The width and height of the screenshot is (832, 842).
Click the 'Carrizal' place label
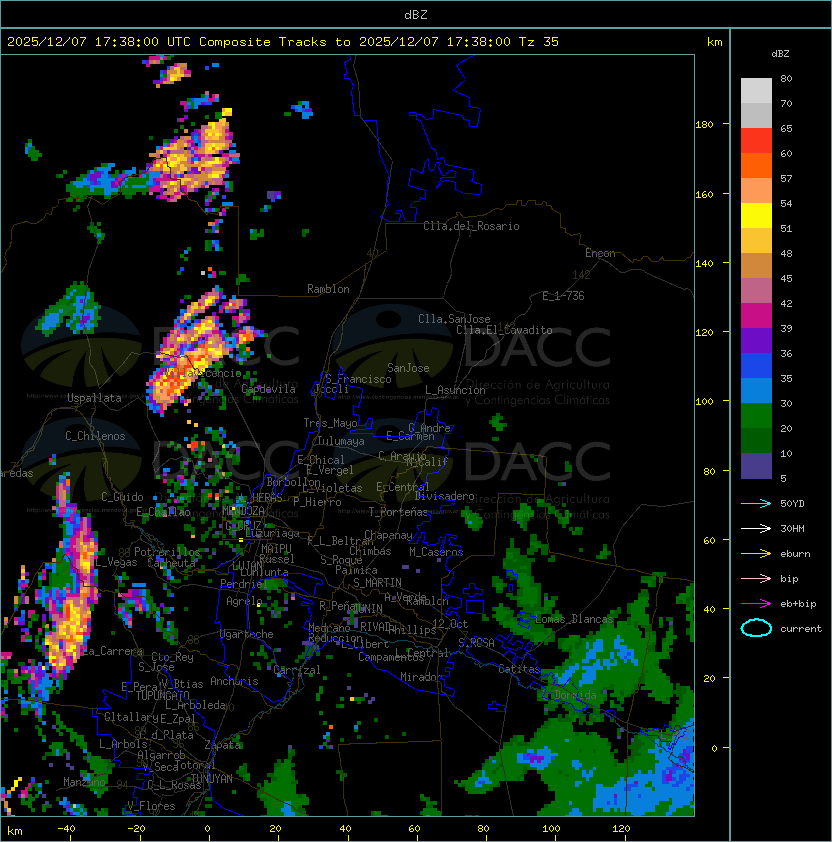point(296,670)
